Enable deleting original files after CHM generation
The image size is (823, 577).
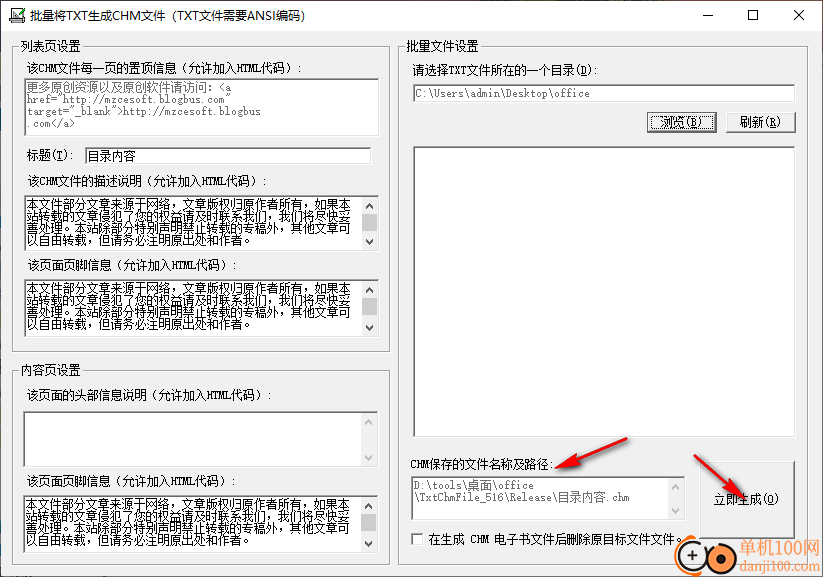pos(417,539)
